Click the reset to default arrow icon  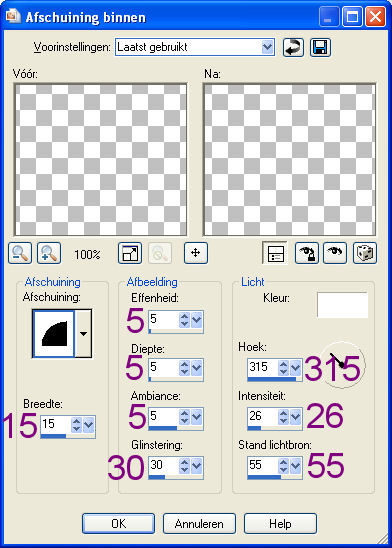(293, 48)
